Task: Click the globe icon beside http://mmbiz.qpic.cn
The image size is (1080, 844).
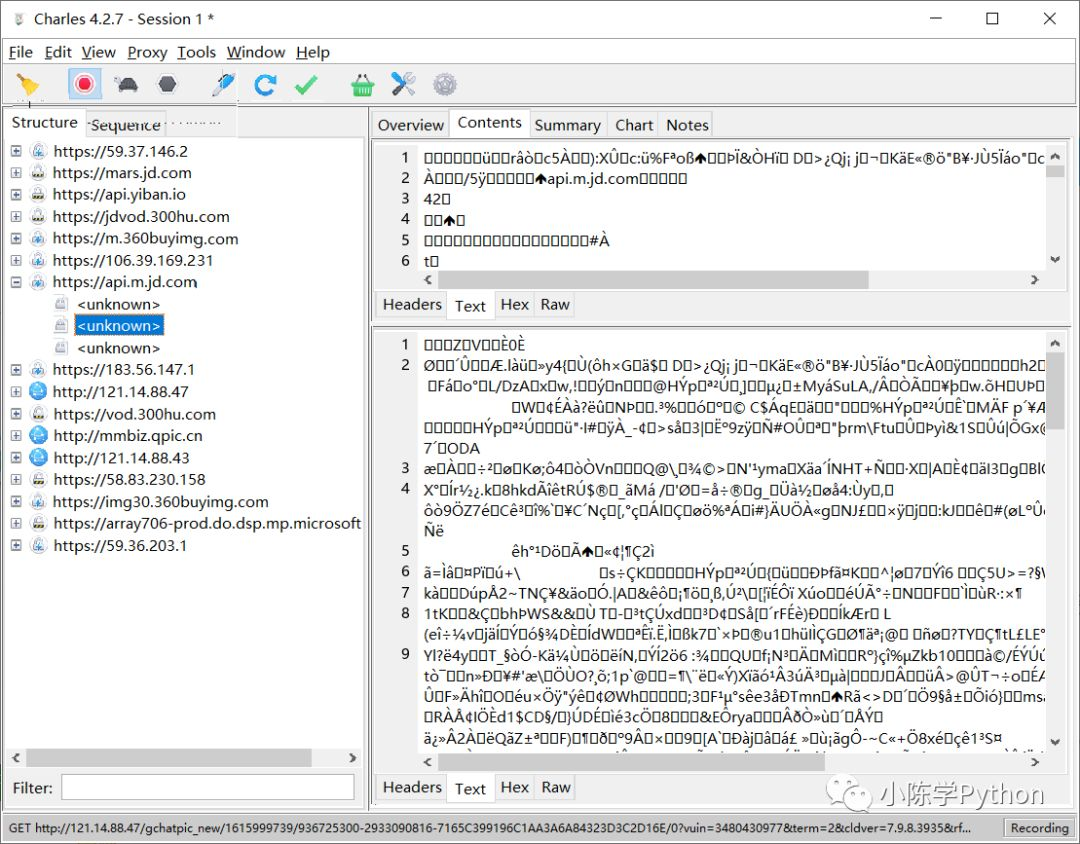Action: click(x=39, y=435)
